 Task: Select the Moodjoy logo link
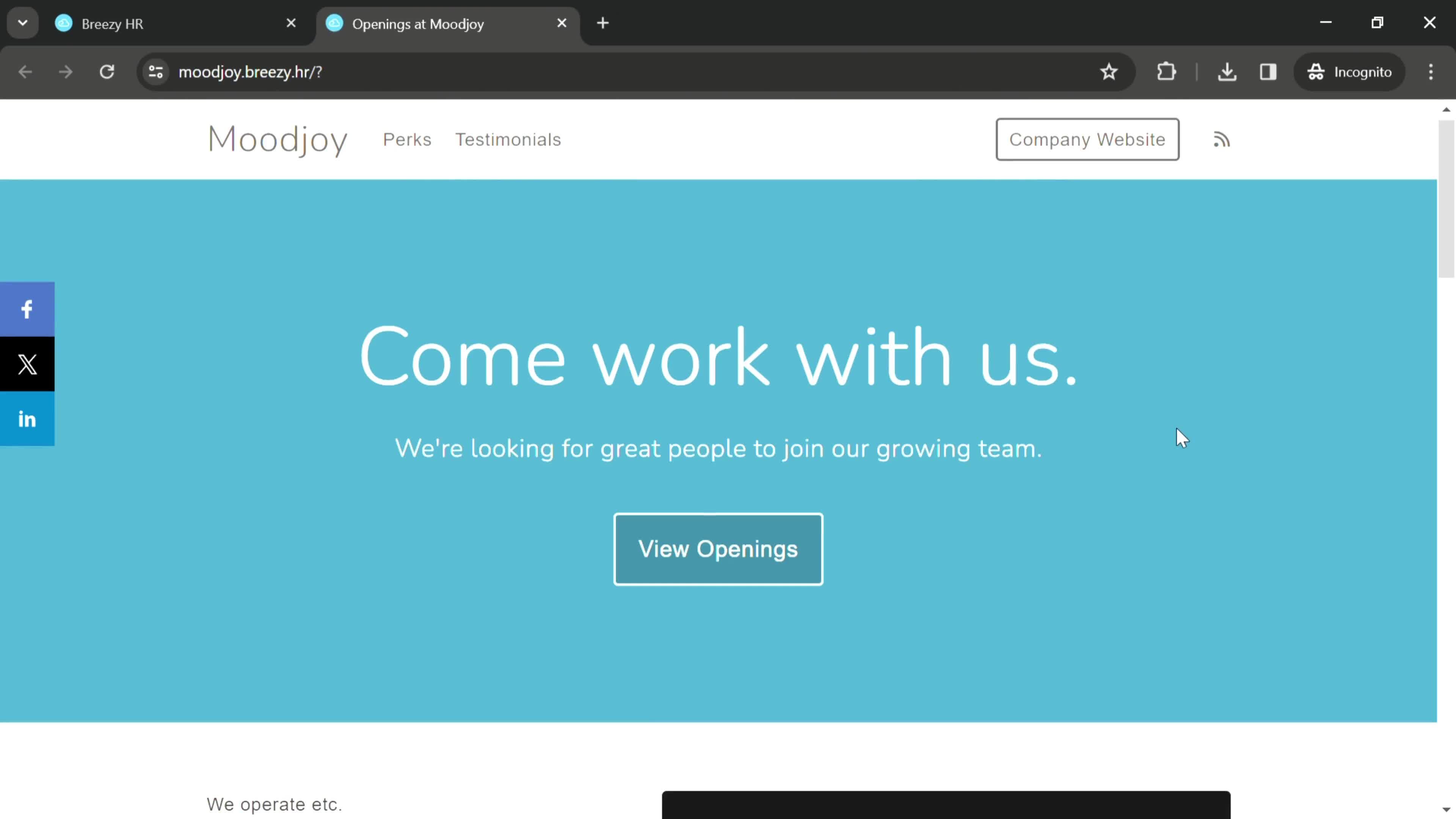coord(278,139)
